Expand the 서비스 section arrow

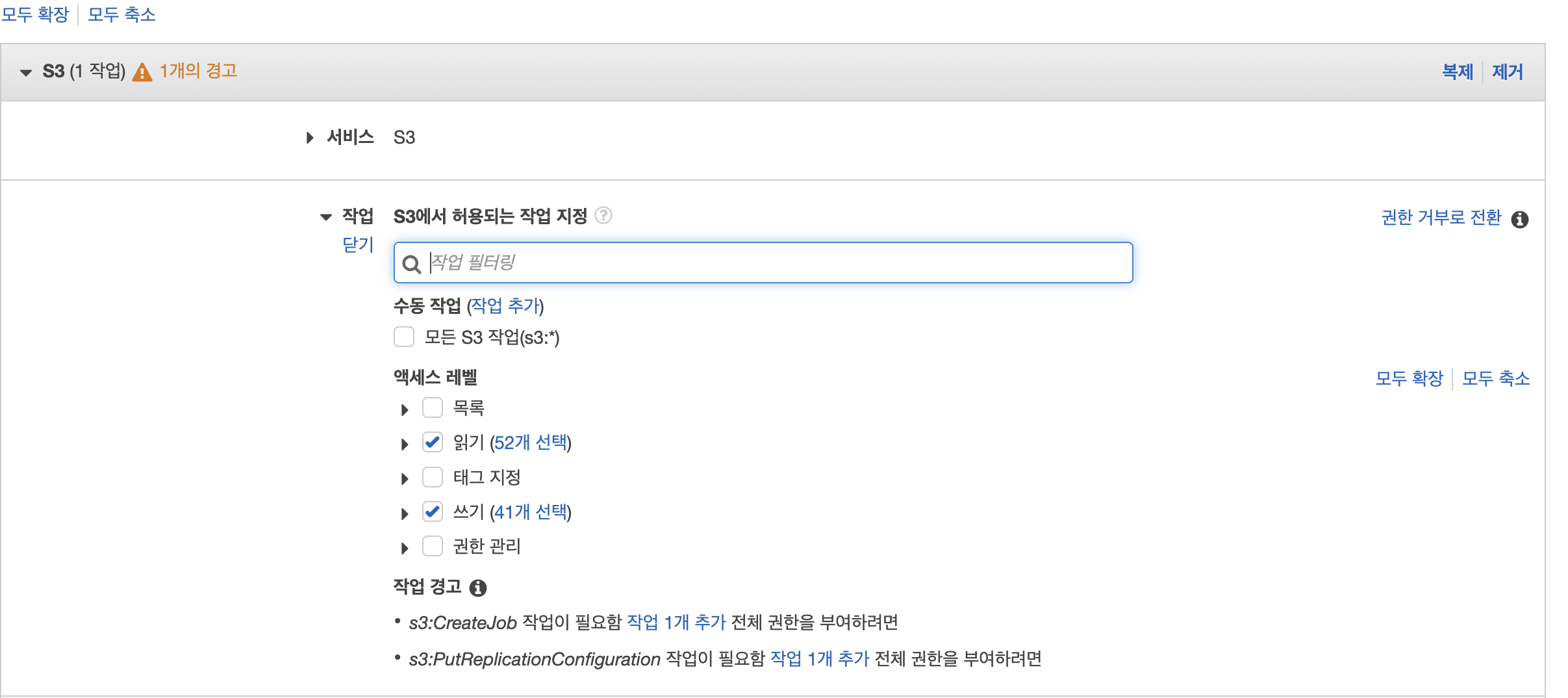[x=310, y=138]
